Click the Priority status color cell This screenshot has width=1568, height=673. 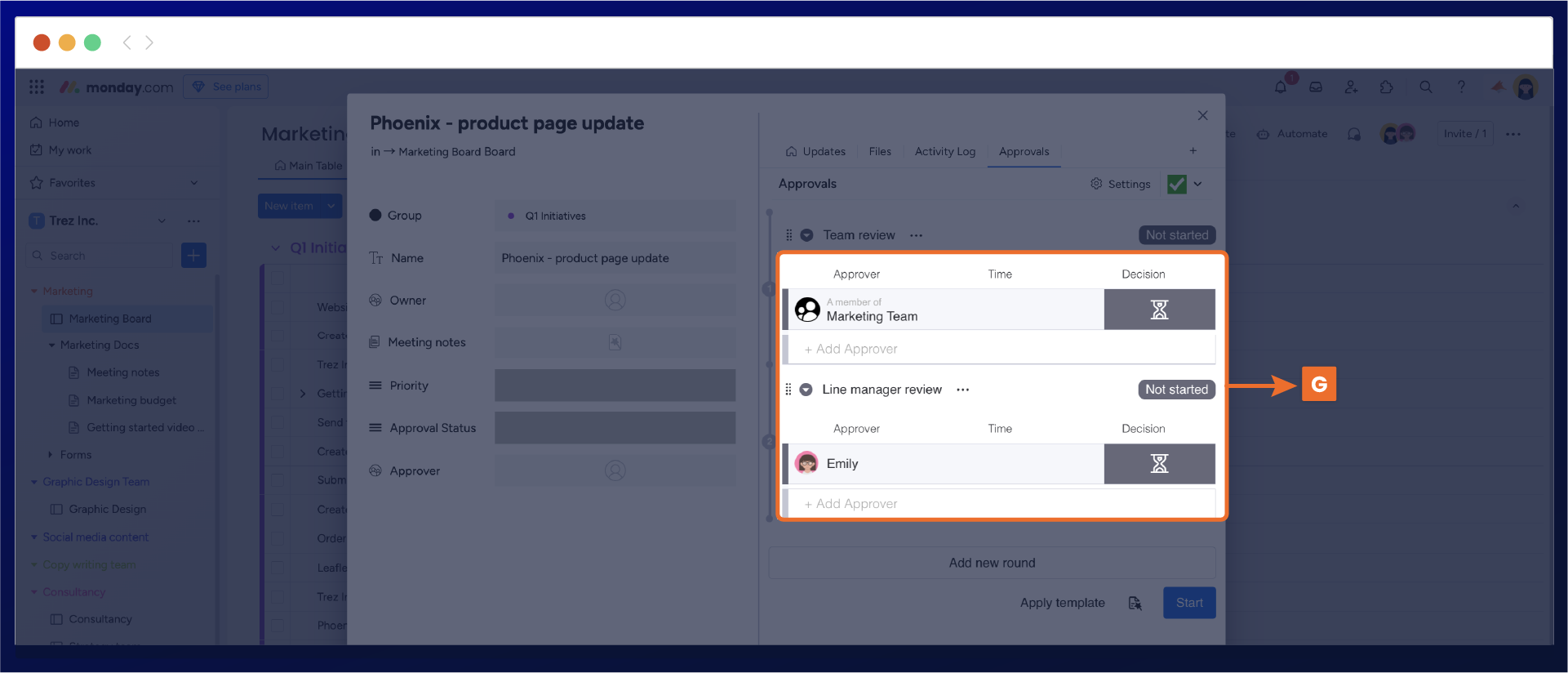click(615, 386)
